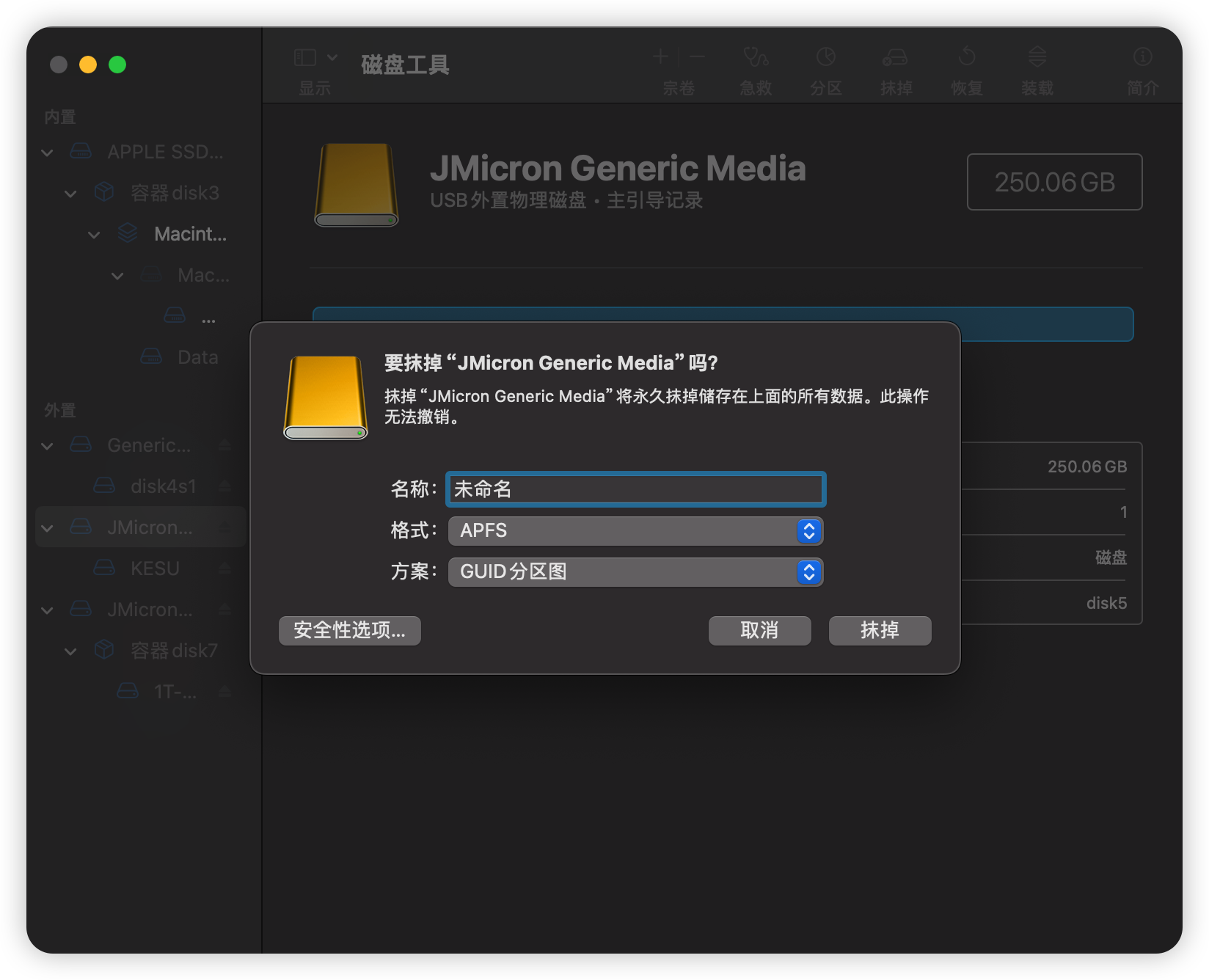
Task: Click the large JMicron drive icon in header
Action: pos(357,185)
